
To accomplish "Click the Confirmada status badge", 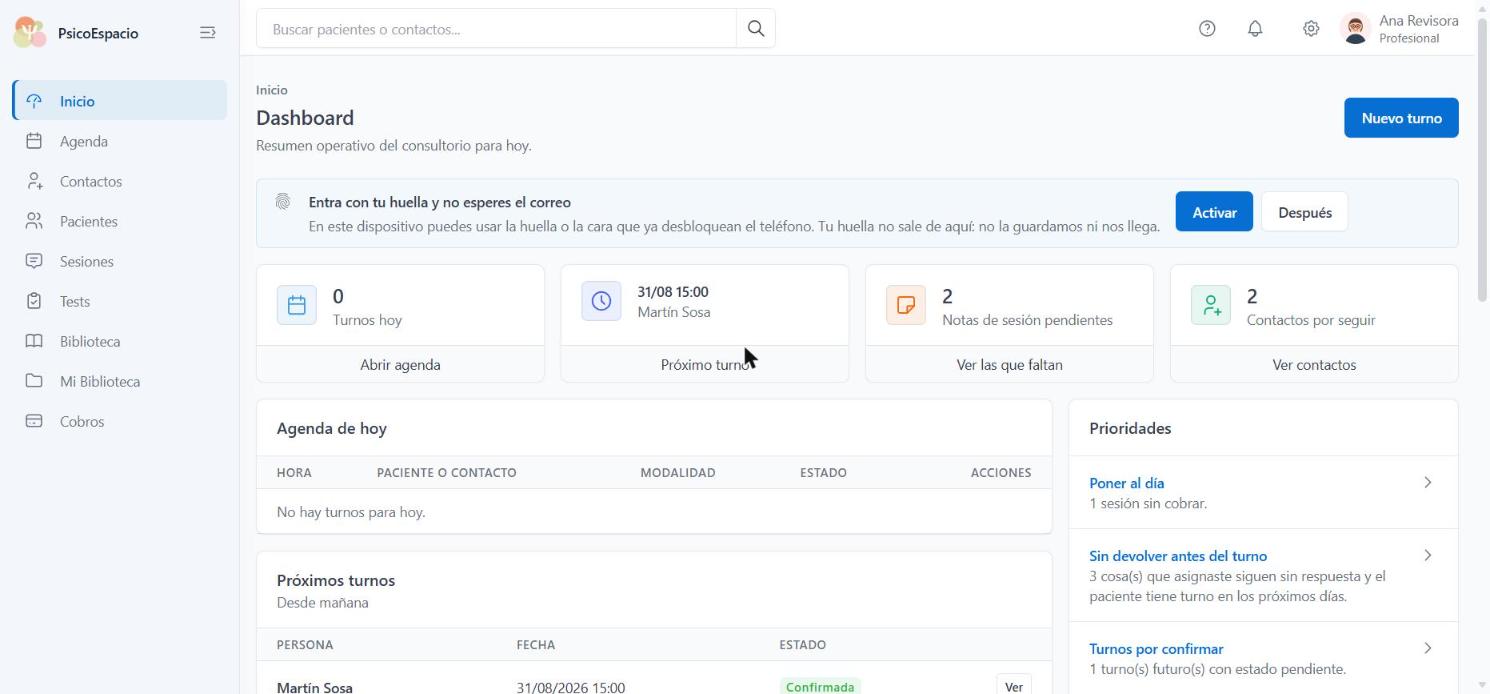I will 820,687.
